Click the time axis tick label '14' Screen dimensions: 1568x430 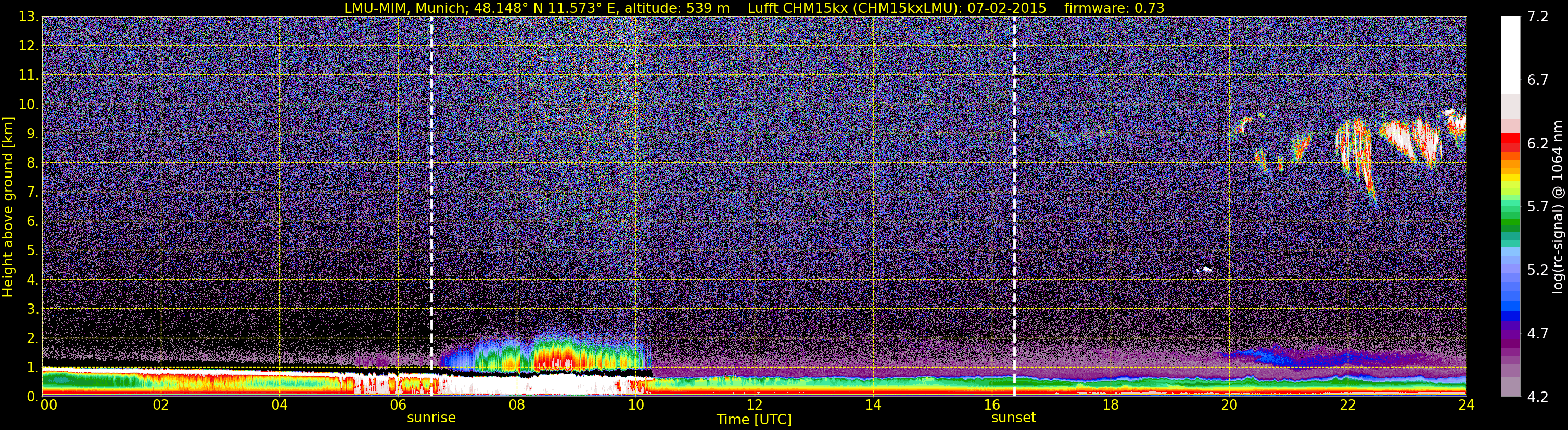tap(873, 405)
